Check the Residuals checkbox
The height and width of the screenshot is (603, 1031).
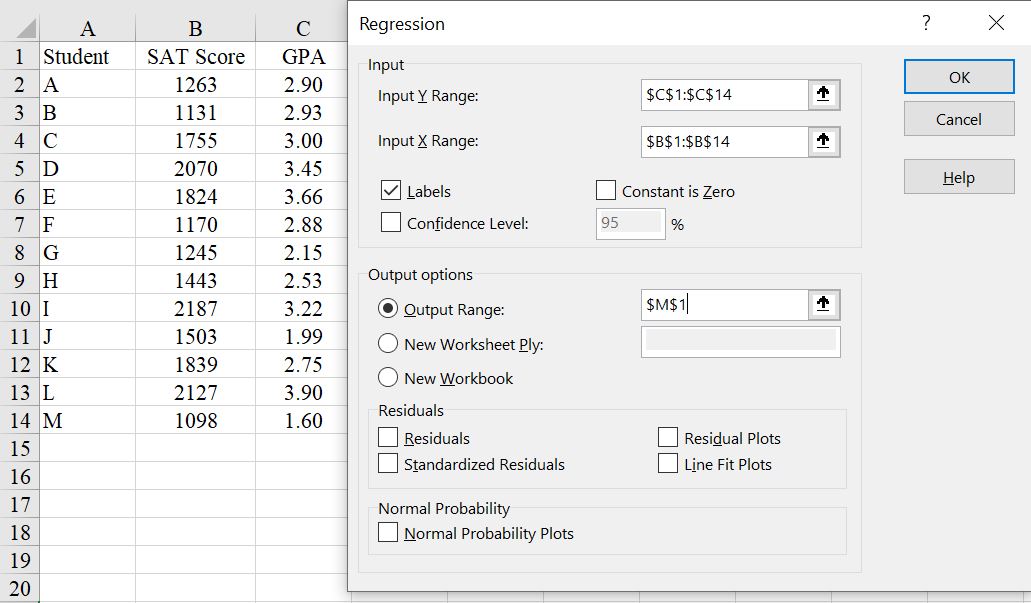(x=388, y=438)
